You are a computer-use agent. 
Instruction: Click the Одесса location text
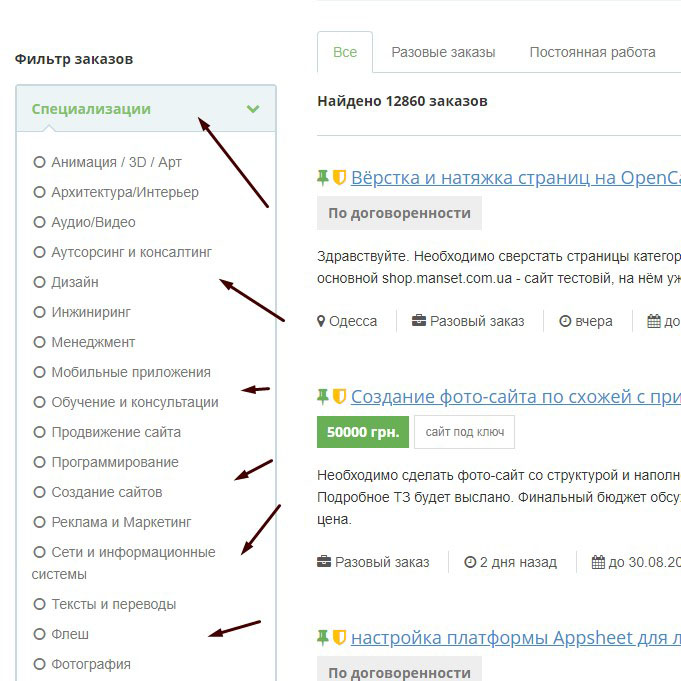click(x=353, y=321)
